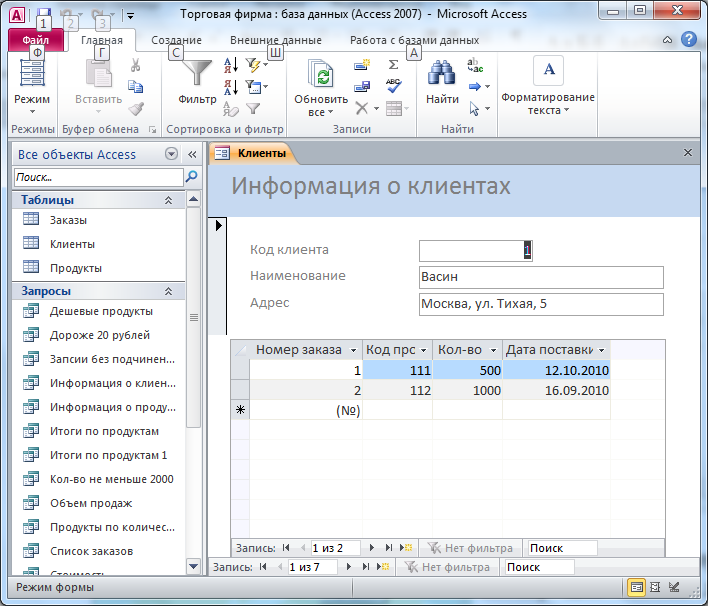The image size is (708, 606).
Task: Open Работа с базами данных tab
Action: coord(415,40)
